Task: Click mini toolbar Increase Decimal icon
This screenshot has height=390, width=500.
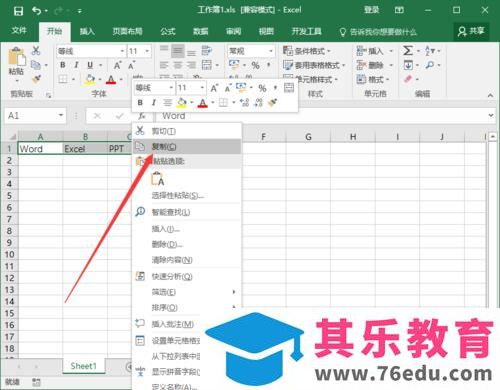Action: click(x=245, y=103)
